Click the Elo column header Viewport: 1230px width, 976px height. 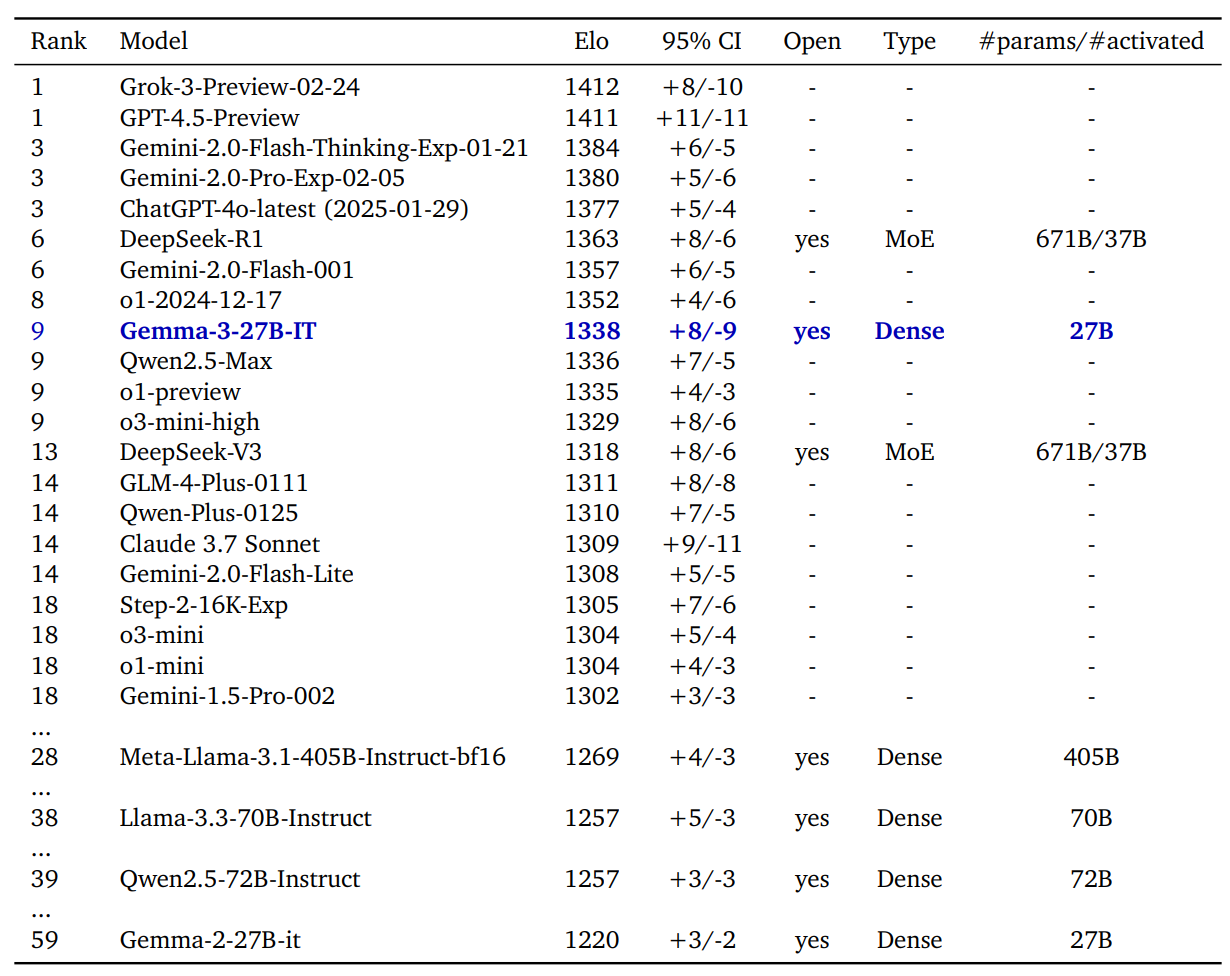tap(592, 42)
